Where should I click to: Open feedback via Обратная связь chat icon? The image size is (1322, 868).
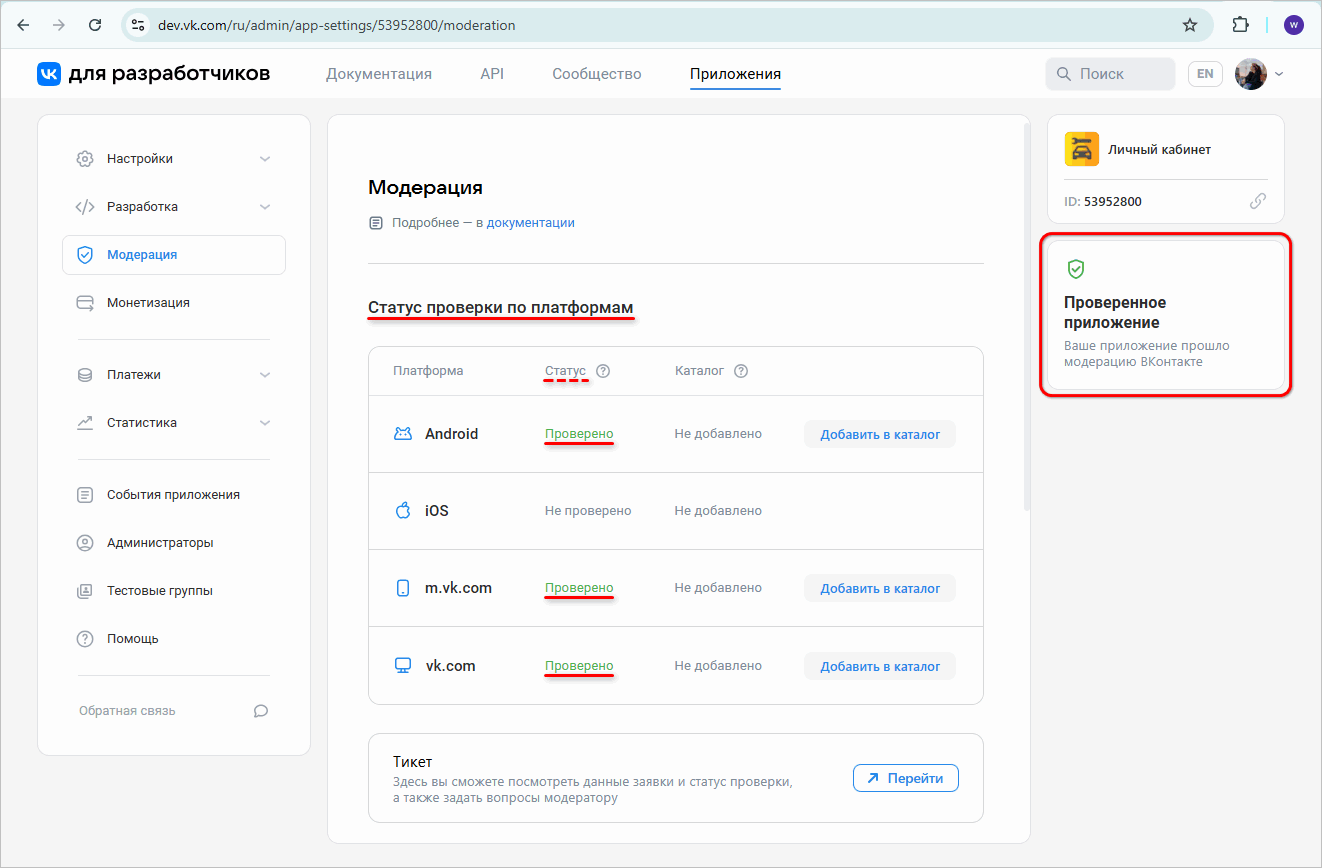point(260,710)
